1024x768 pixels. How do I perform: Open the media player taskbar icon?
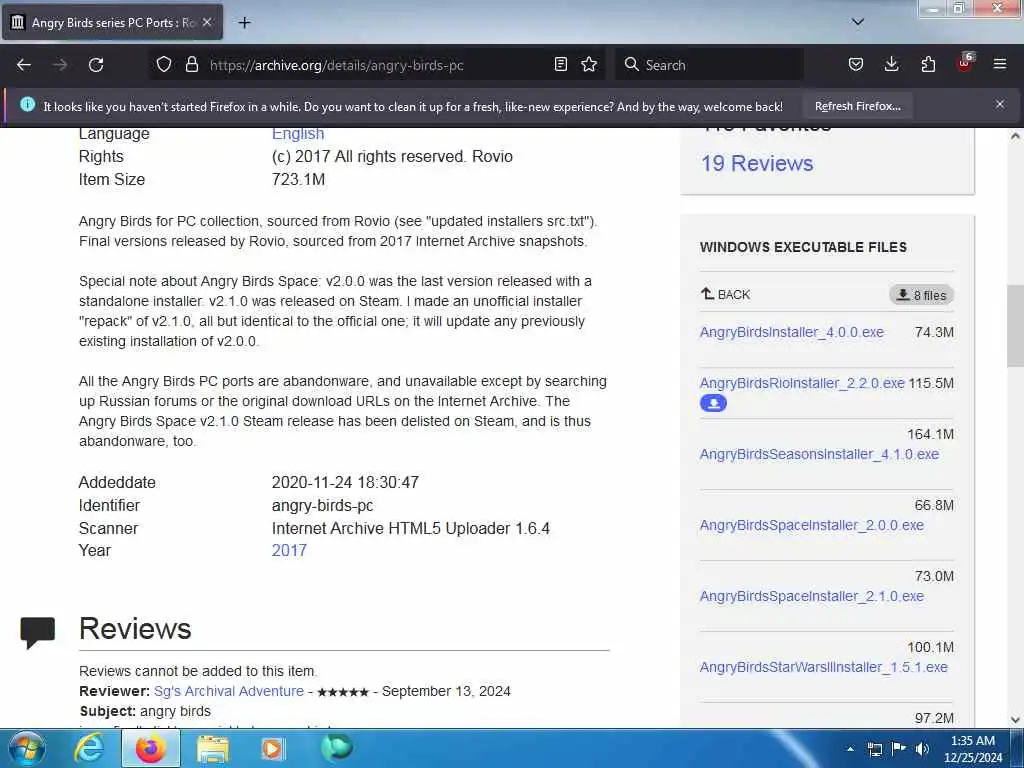[x=272, y=748]
